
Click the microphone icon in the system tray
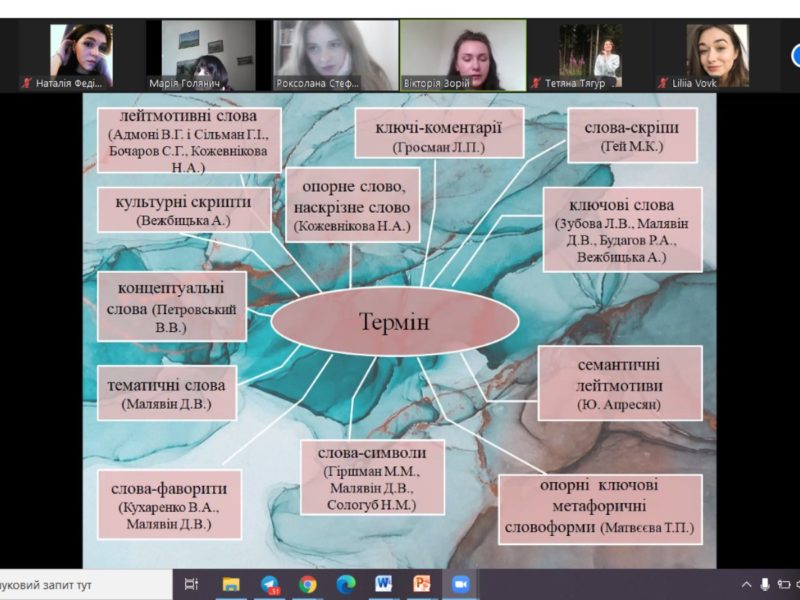765,584
